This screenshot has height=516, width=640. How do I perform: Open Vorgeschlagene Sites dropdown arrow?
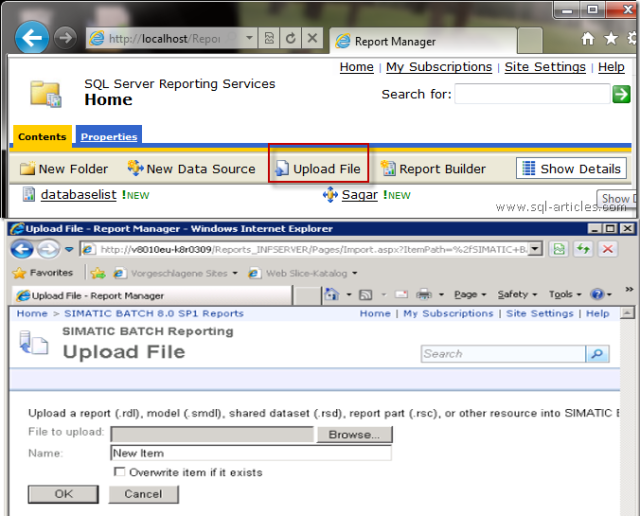point(235,273)
